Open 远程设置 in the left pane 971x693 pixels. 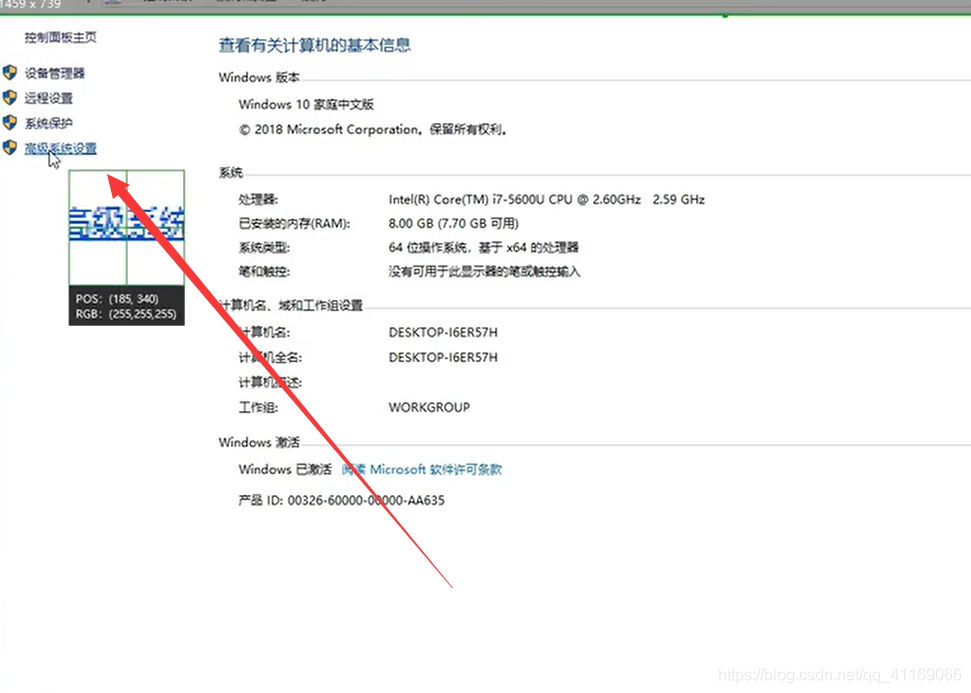click(48, 98)
